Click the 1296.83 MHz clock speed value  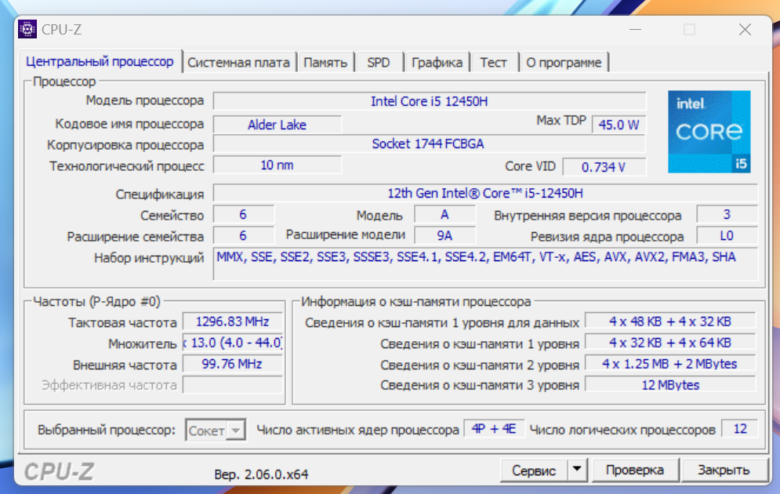232,322
